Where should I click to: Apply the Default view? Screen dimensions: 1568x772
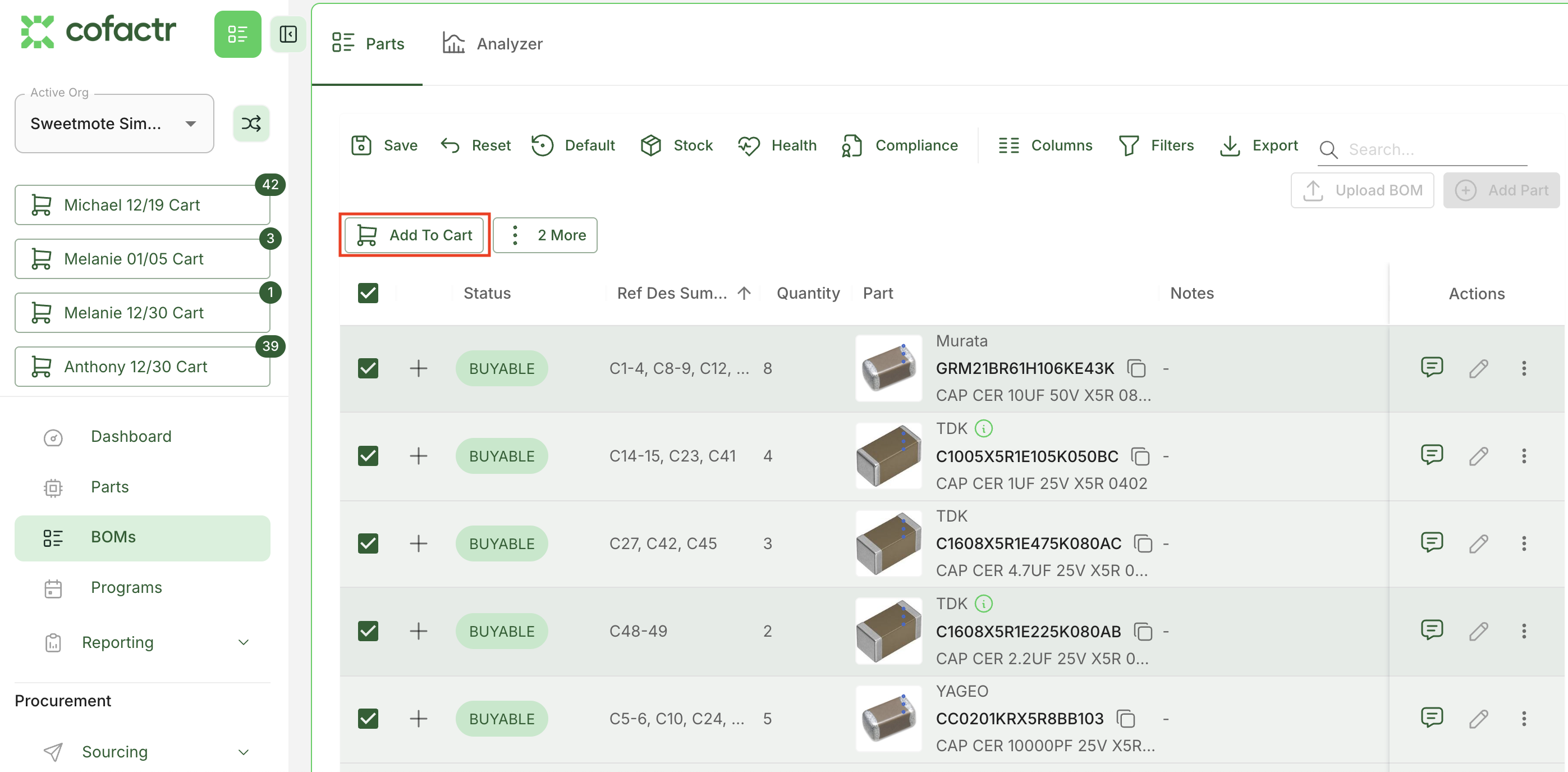point(574,145)
